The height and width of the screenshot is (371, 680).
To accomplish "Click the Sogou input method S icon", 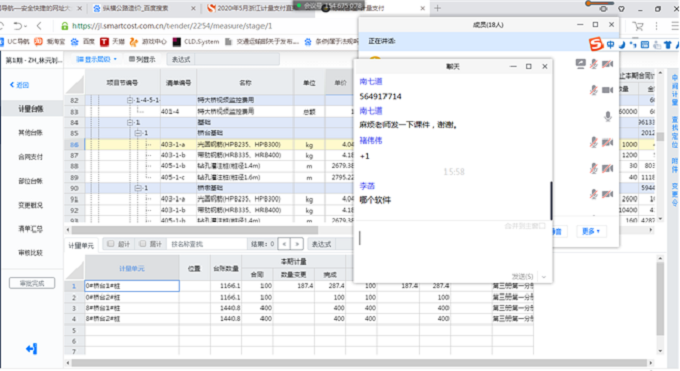I will click(x=596, y=44).
